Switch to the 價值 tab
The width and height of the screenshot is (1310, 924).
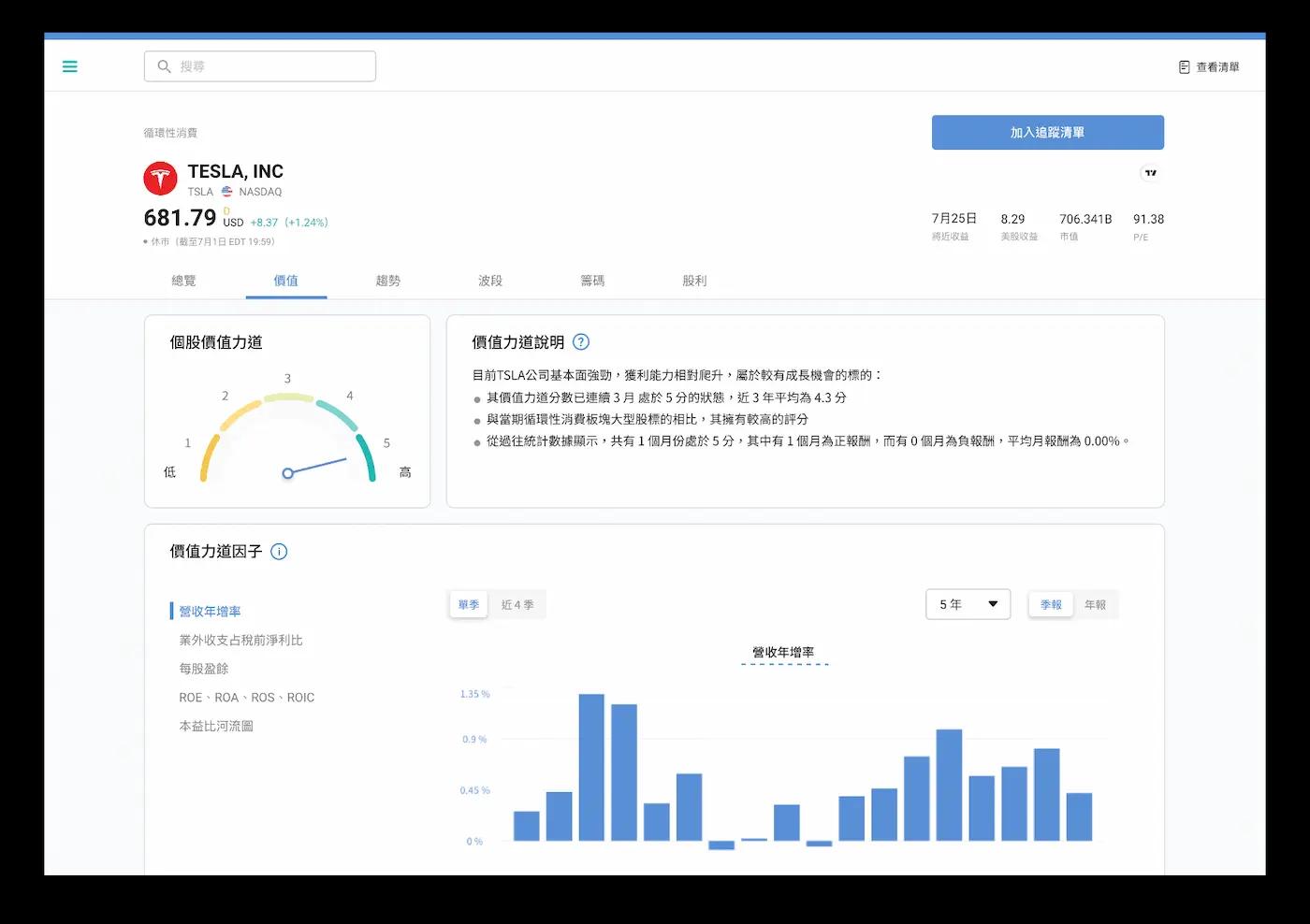286,281
